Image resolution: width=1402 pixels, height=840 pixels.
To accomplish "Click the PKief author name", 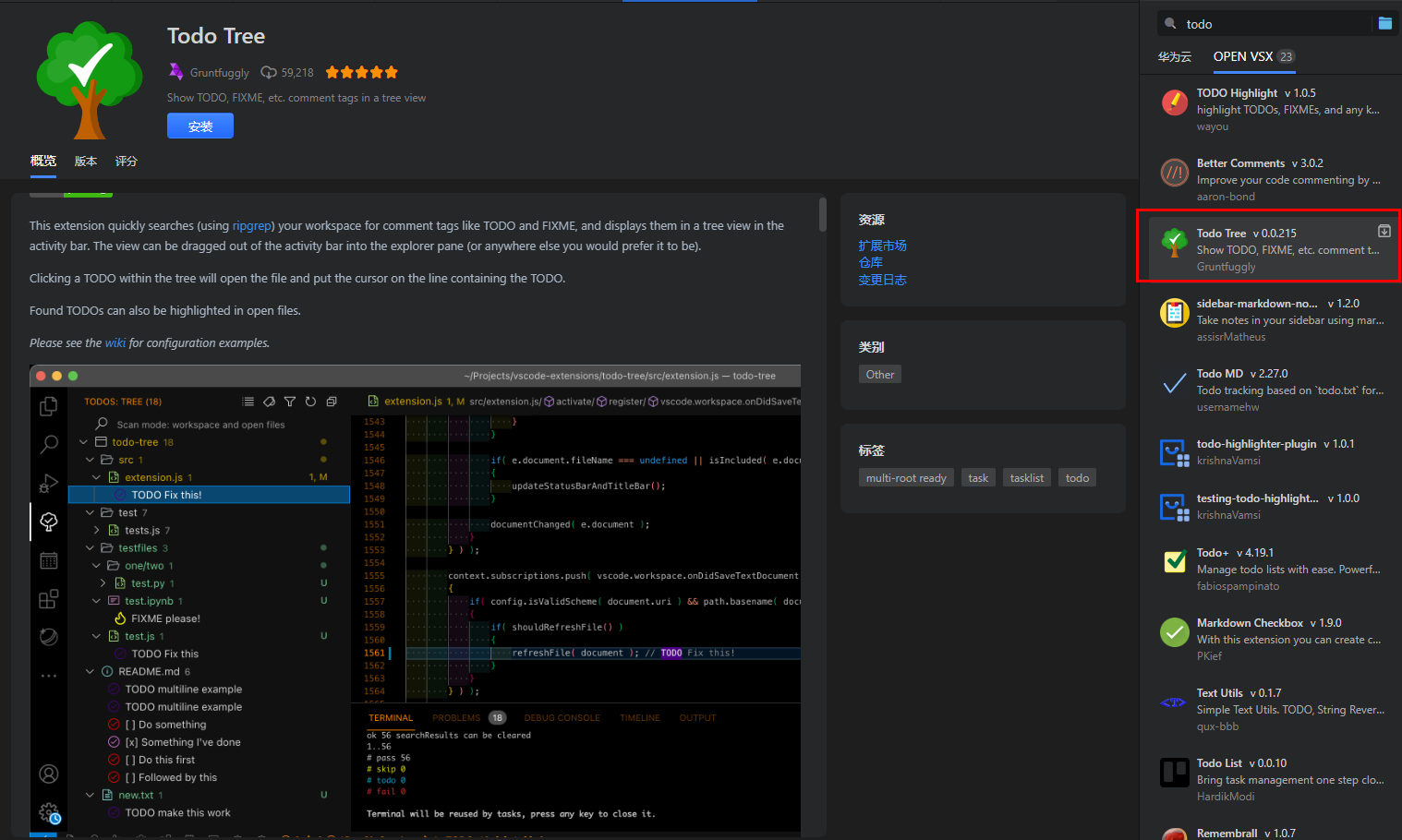I will [x=1209, y=656].
